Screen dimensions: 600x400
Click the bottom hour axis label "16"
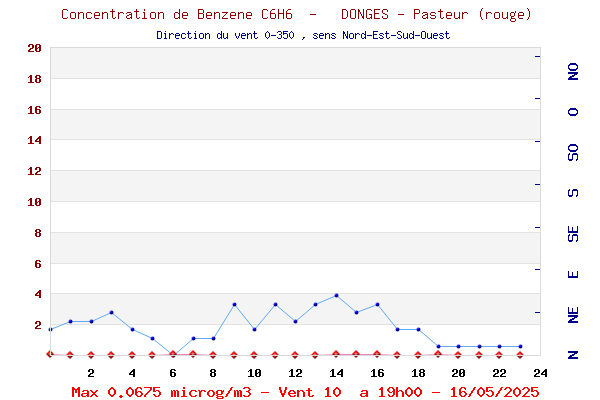pos(377,373)
